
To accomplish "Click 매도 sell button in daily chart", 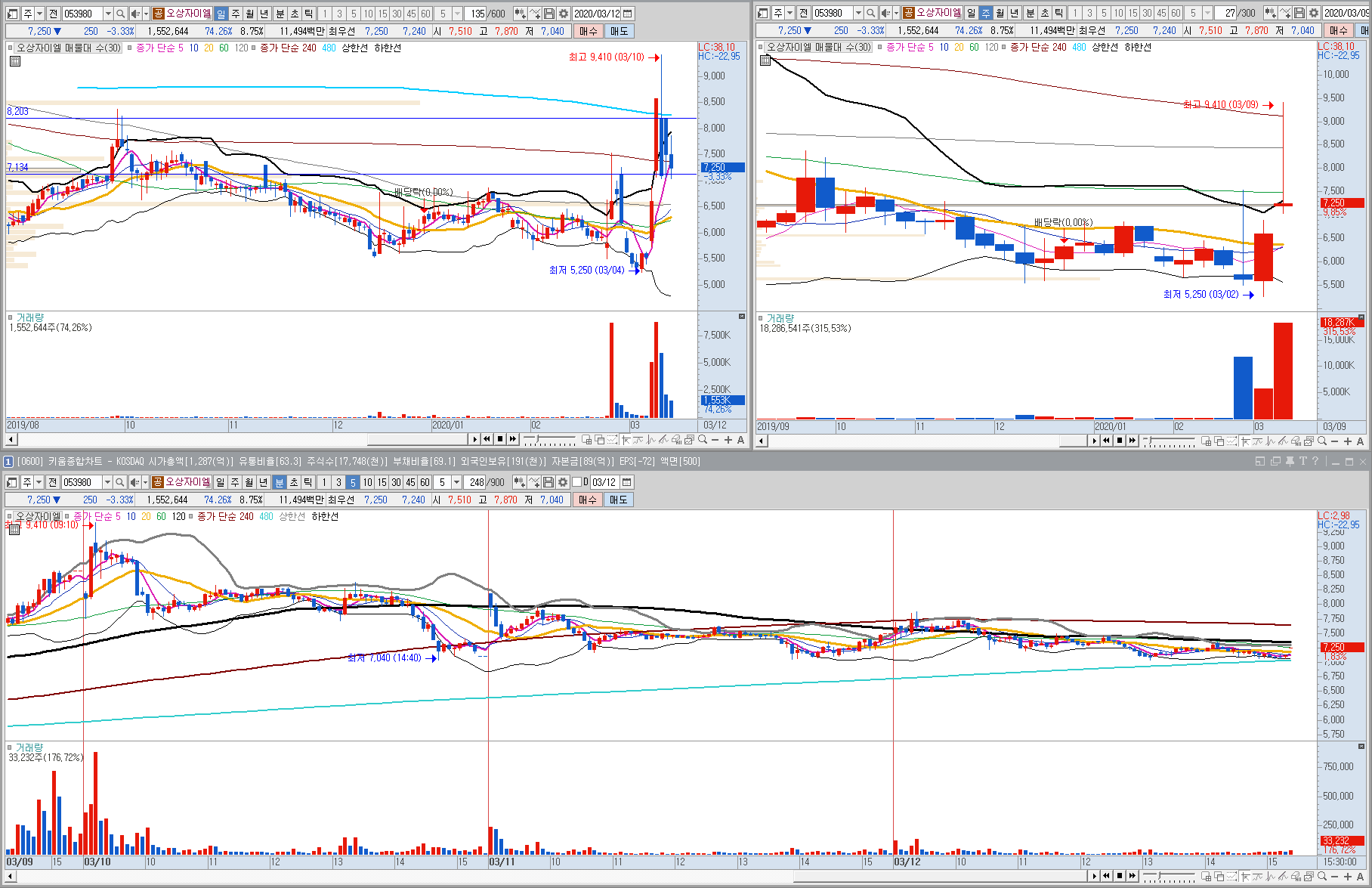I will point(619,31).
